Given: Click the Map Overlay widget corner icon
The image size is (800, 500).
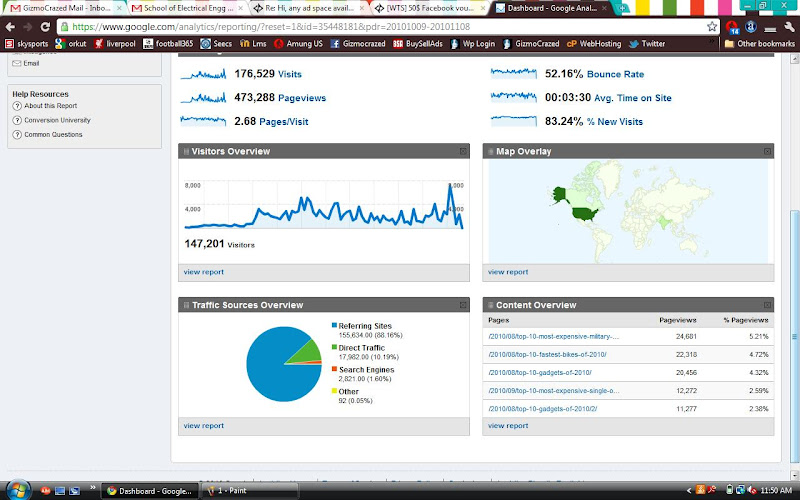Looking at the screenshot, I should (767, 151).
